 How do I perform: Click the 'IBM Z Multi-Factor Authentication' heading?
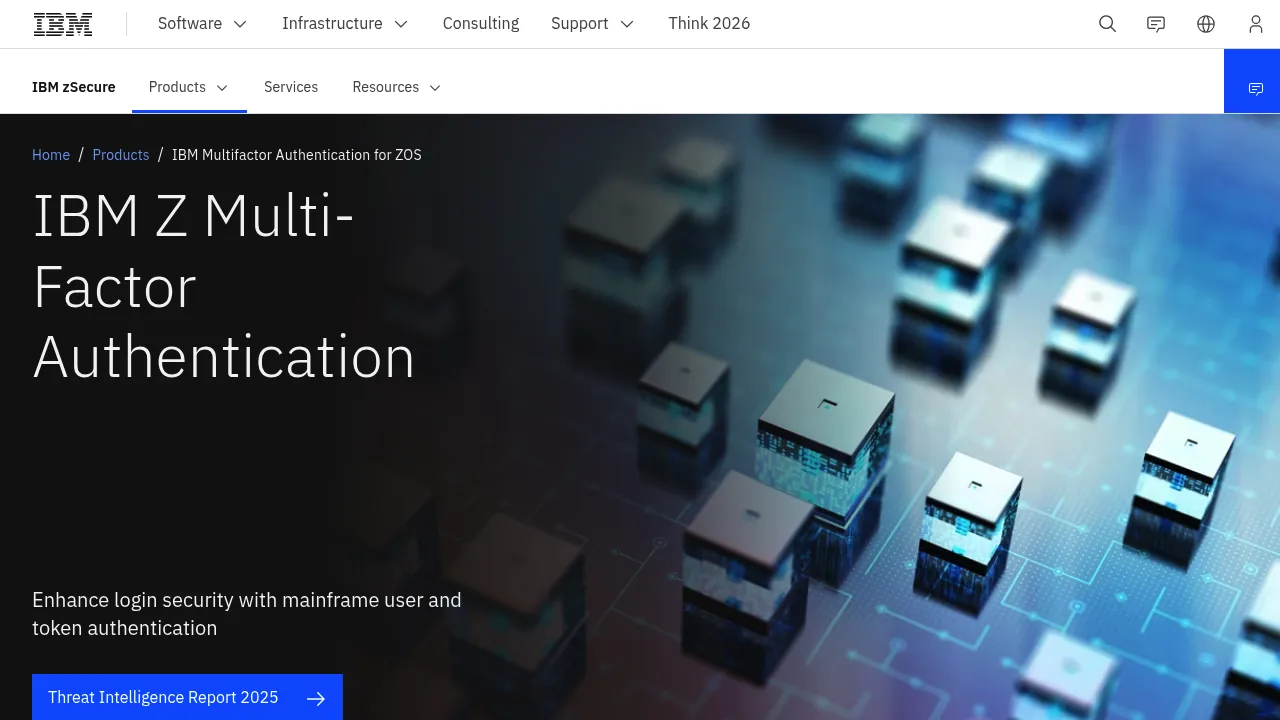pos(224,286)
